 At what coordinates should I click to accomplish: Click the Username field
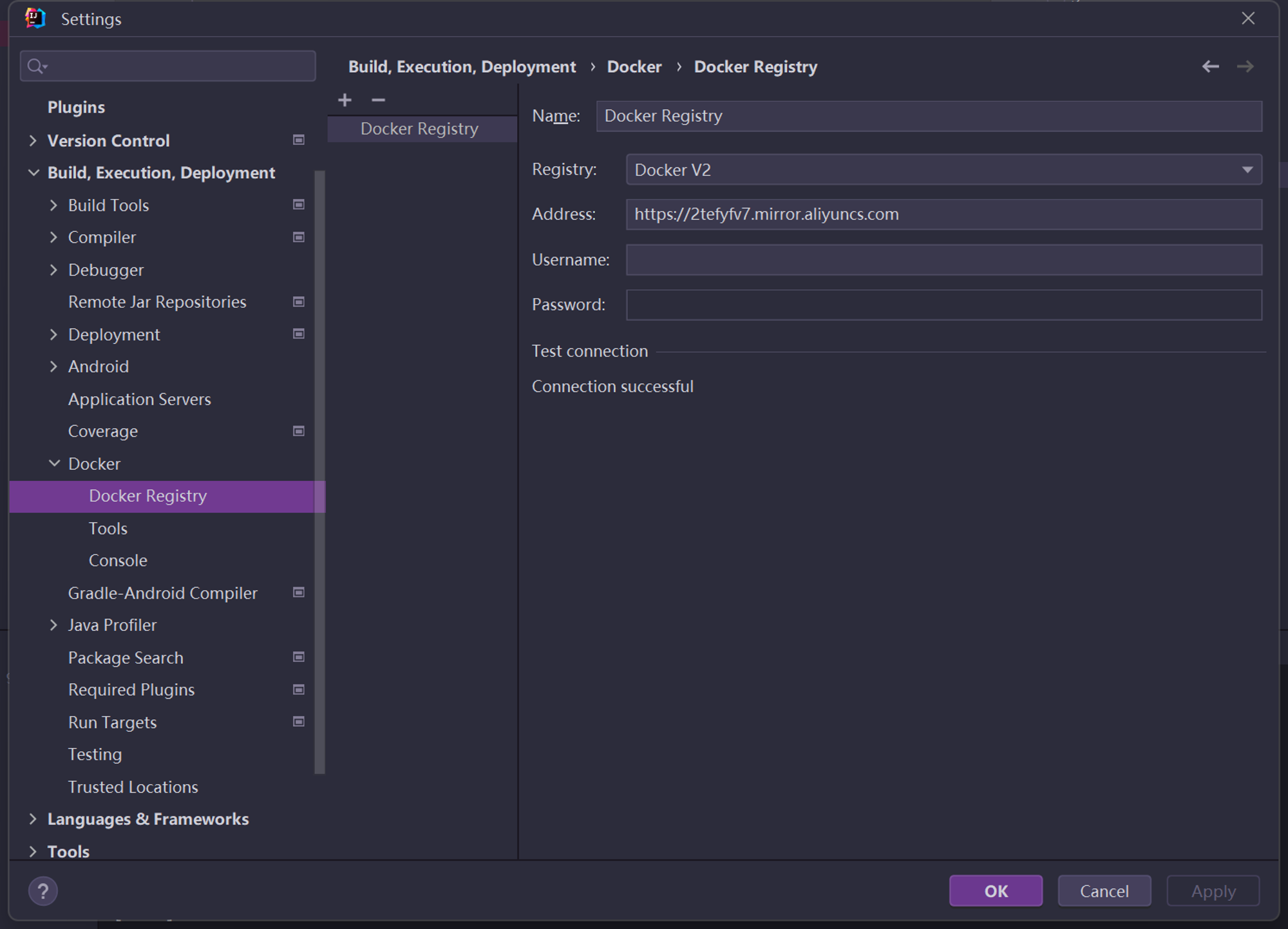(x=943, y=259)
